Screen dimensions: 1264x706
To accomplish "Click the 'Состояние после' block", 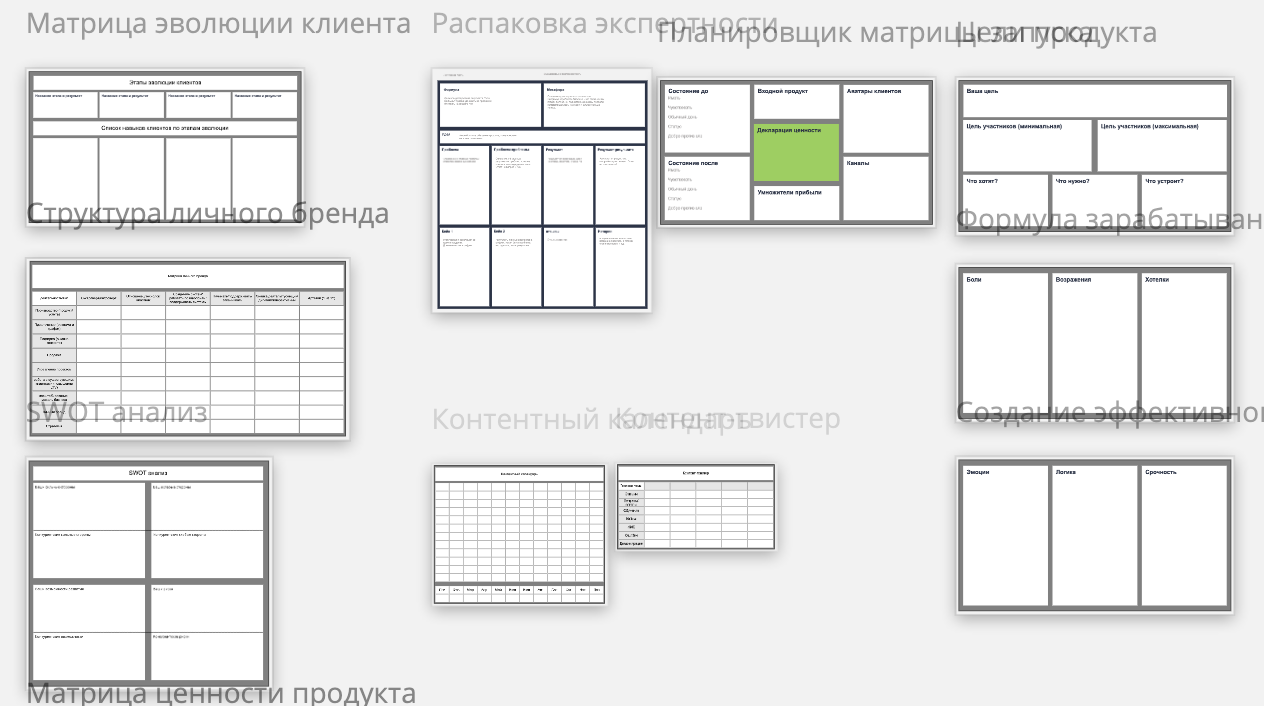I will (x=707, y=188).
